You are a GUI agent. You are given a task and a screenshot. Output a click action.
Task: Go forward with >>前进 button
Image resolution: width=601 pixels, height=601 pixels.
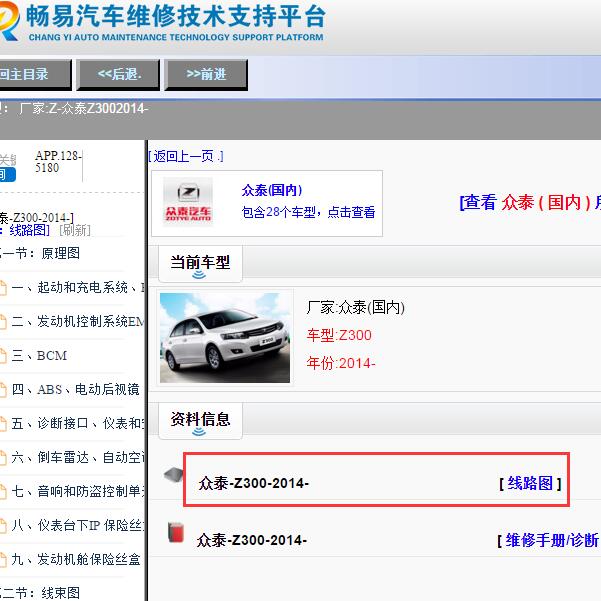click(206, 74)
